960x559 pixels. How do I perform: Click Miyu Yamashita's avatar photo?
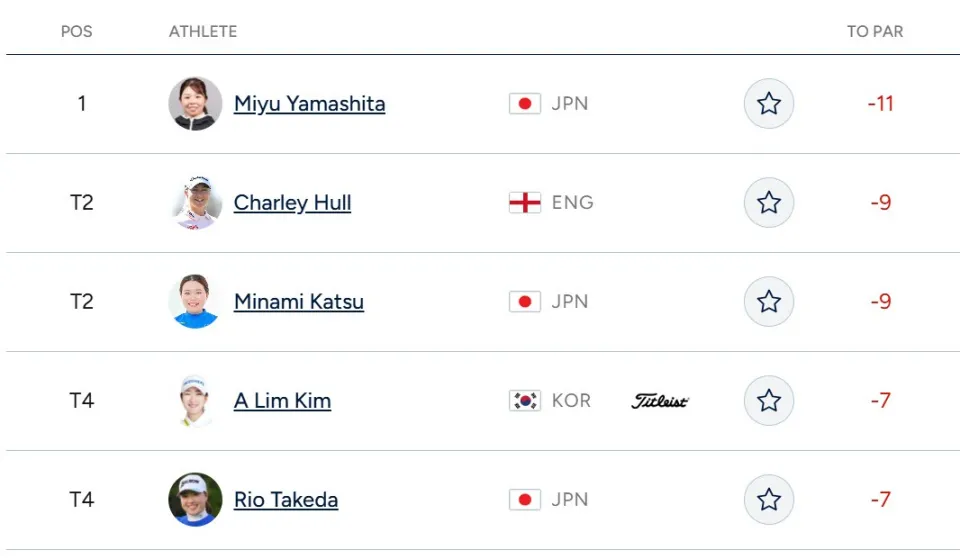coord(195,103)
